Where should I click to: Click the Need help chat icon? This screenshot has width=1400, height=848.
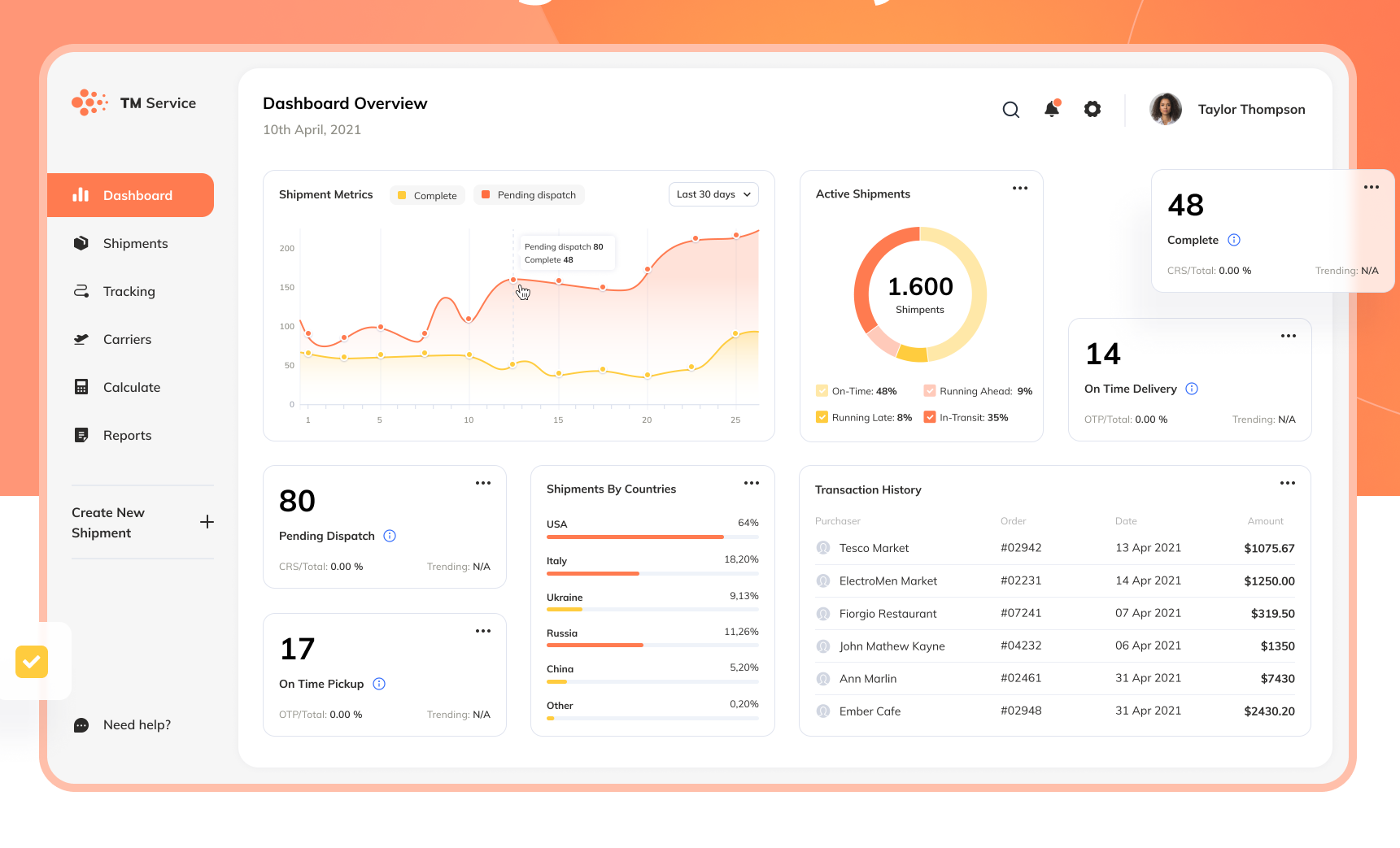[x=81, y=725]
